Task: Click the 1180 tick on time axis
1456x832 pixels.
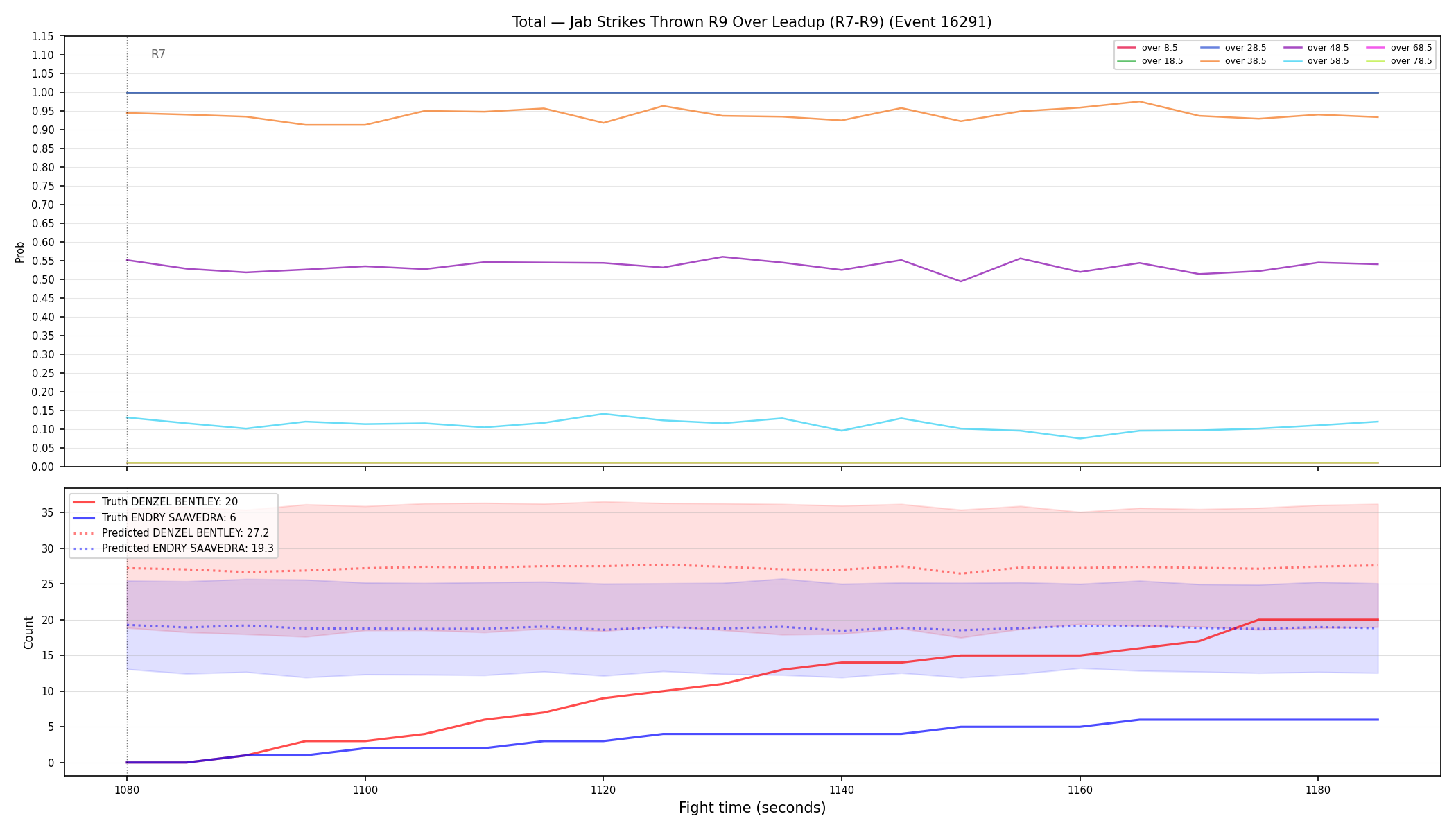Action: click(x=1317, y=790)
